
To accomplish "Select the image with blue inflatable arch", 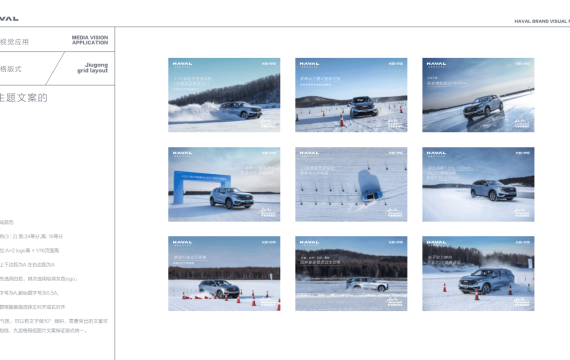I will tap(224, 184).
